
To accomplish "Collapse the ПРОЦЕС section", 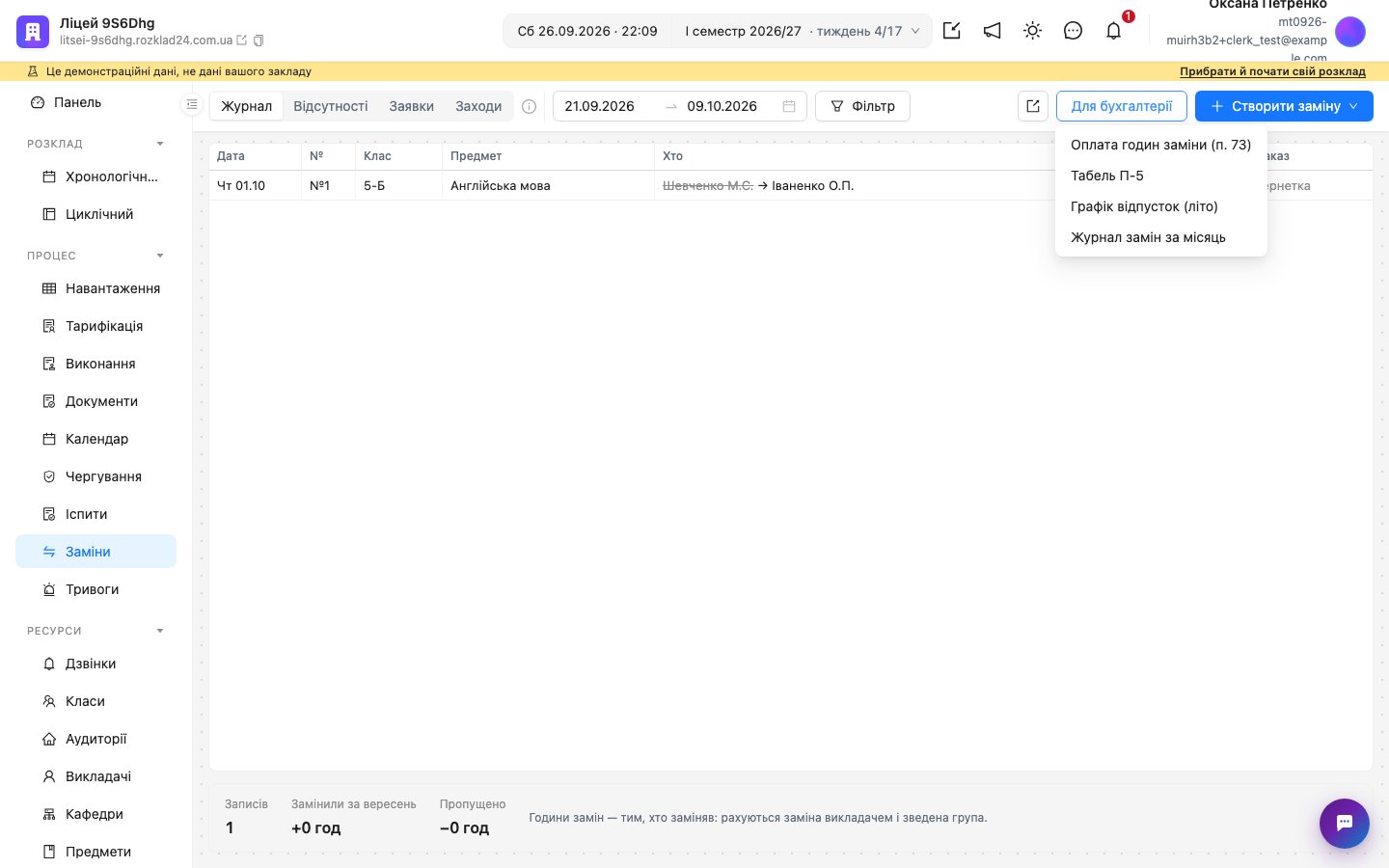I will pos(160,256).
